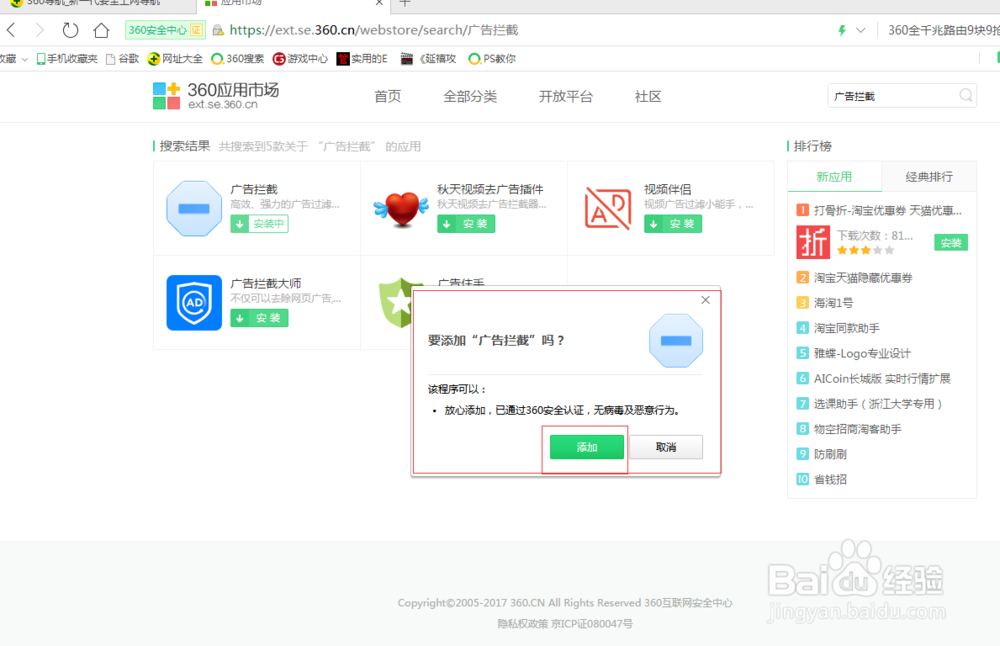The image size is (1000, 646).
Task: Open the 360搜索 bookmark
Action: click(238, 59)
